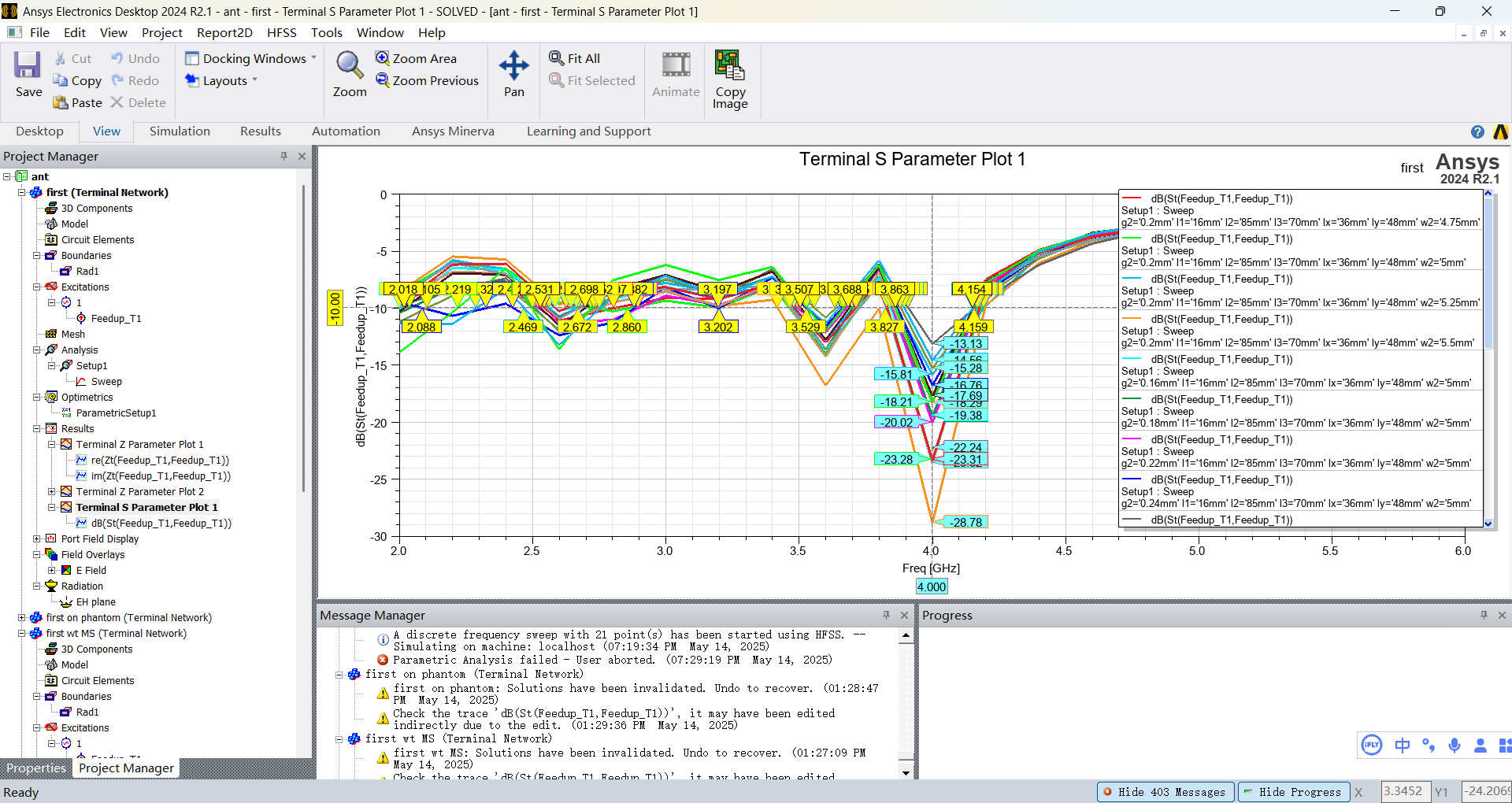Screen dimensions: 1512x803
Task: Click the Save toolbar icon
Action: [x=28, y=65]
